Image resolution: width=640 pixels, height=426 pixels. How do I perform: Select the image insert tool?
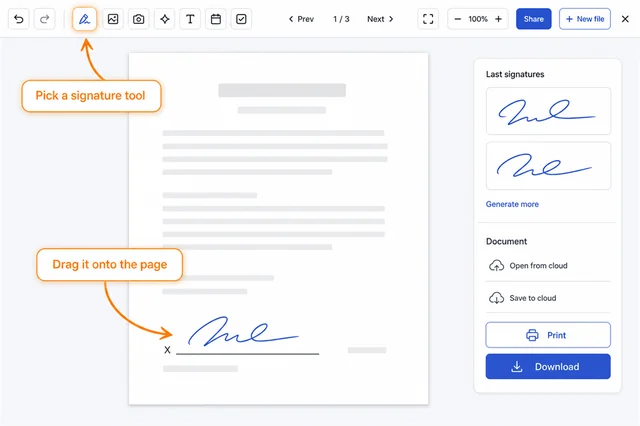113,19
